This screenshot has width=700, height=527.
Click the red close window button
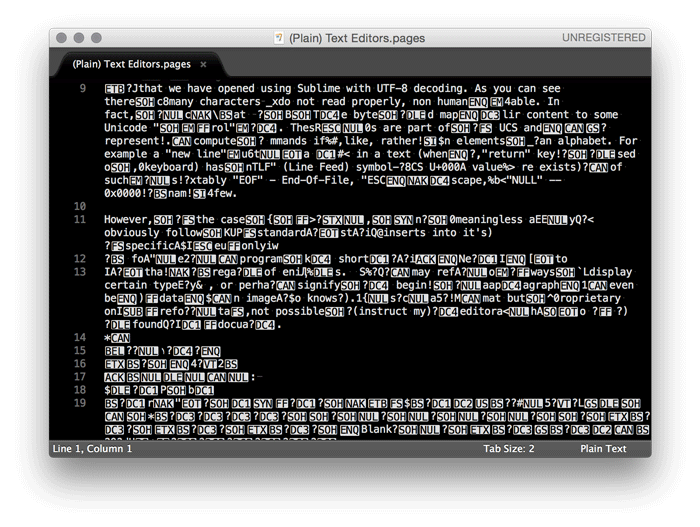pos(61,38)
